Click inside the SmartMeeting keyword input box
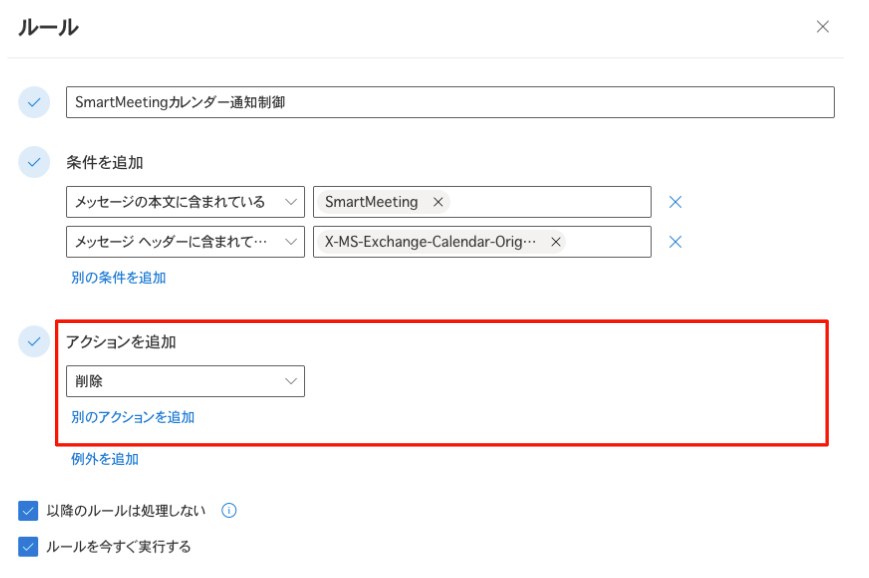Screen dimensions: 869x578 549,202
